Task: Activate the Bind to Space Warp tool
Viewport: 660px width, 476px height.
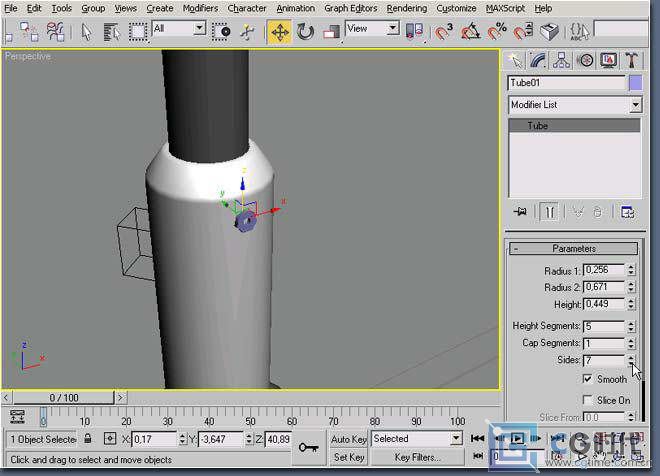Action: 55,32
